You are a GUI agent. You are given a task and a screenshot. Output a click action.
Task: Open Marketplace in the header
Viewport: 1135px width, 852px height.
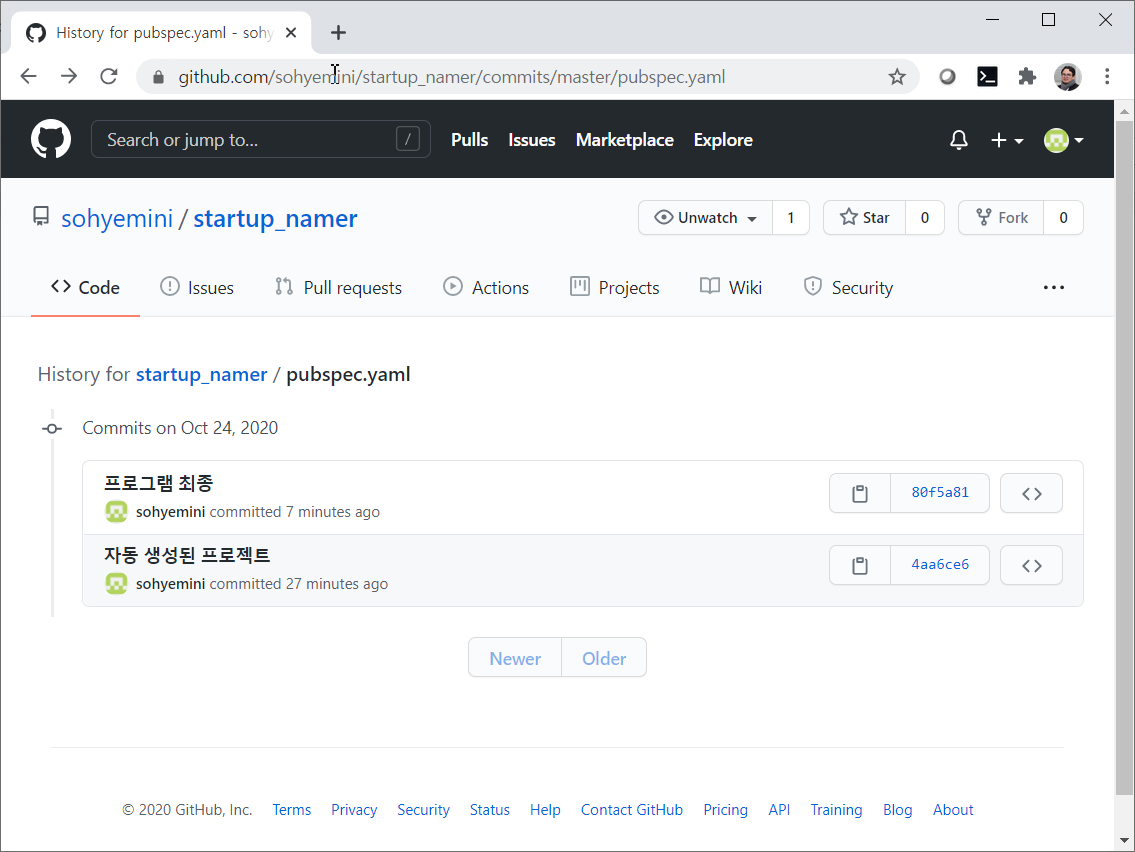coord(625,140)
